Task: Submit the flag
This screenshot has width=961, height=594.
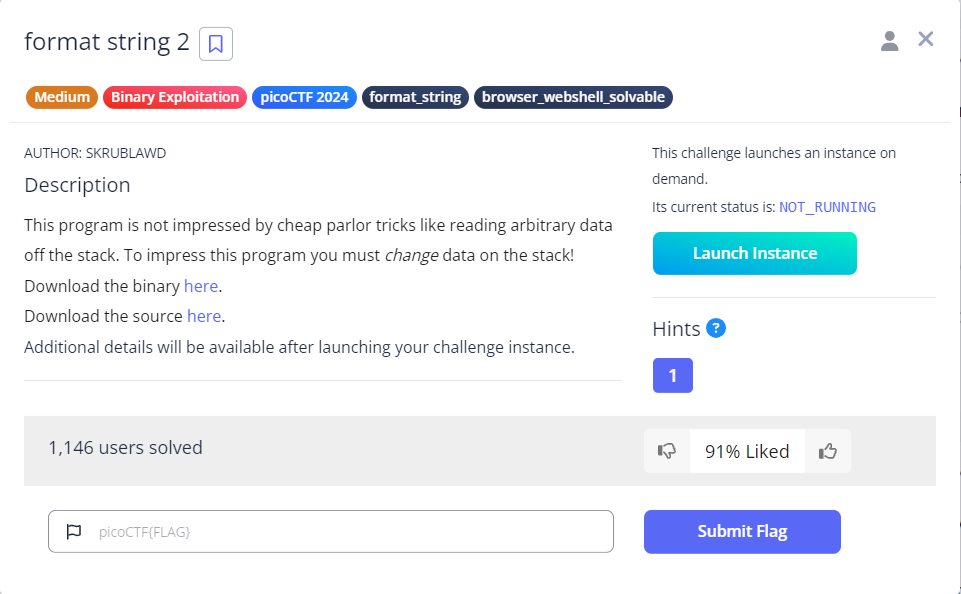Action: pyautogui.click(x=742, y=531)
